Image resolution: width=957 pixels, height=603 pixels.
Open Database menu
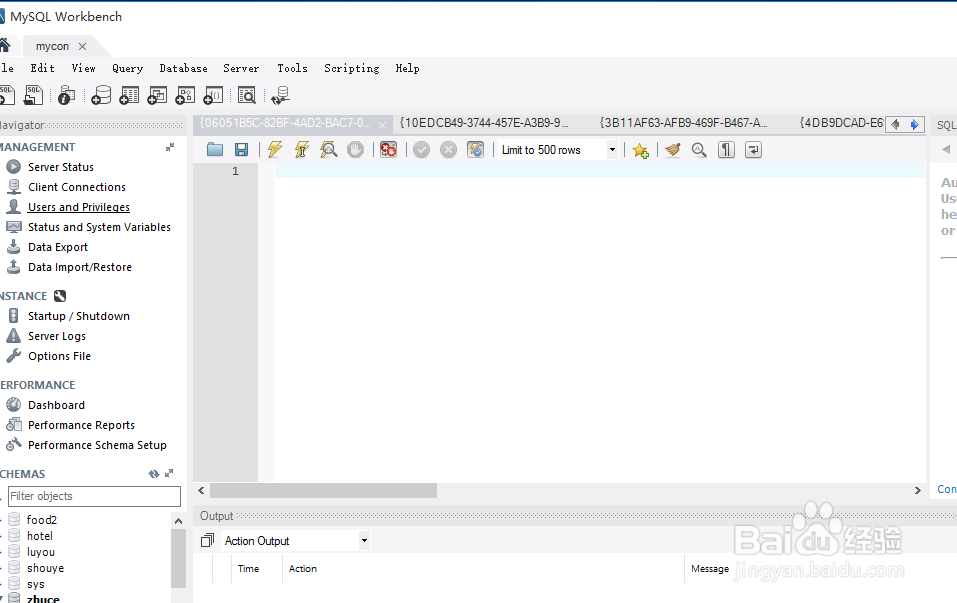pos(183,68)
